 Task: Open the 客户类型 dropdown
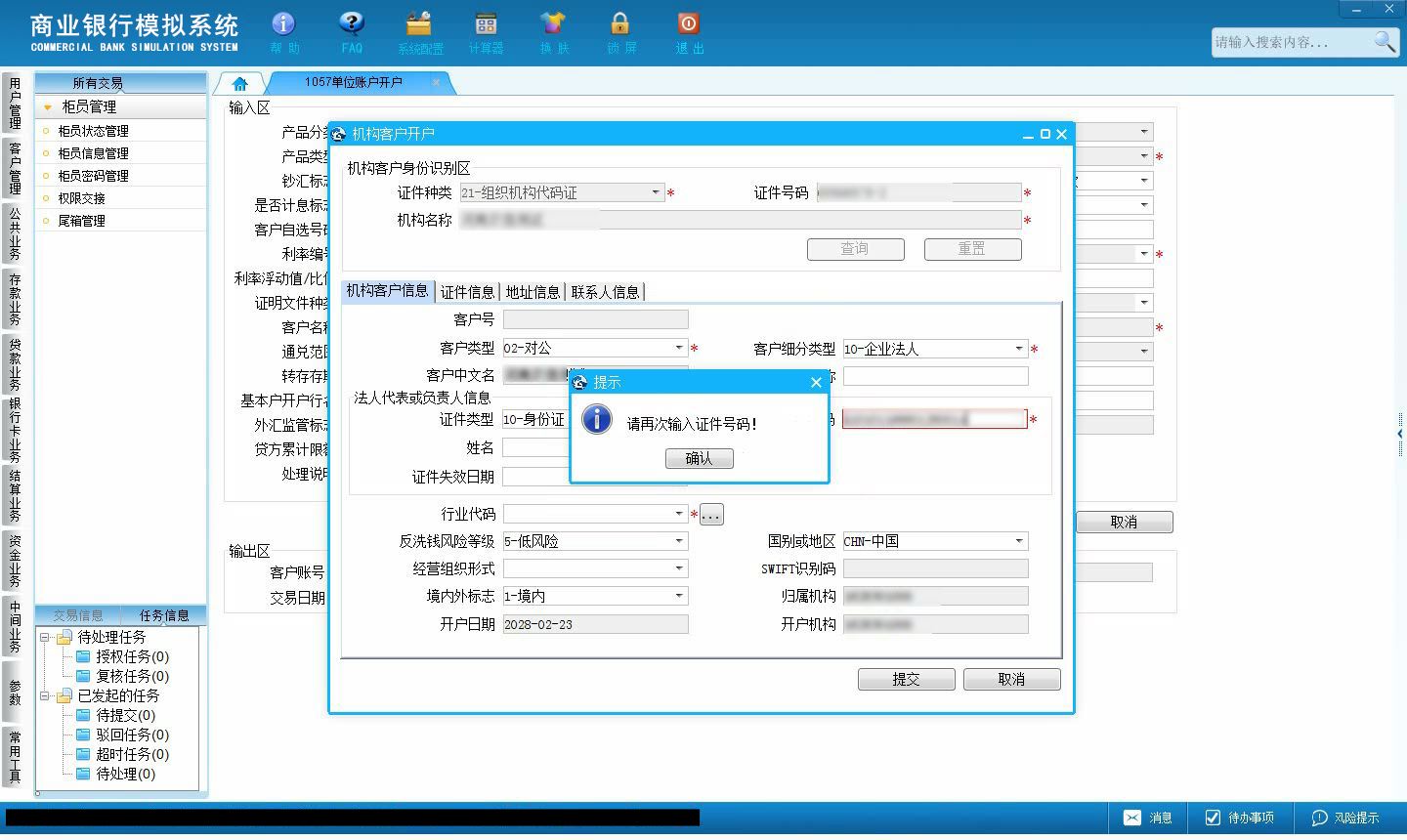click(x=679, y=348)
